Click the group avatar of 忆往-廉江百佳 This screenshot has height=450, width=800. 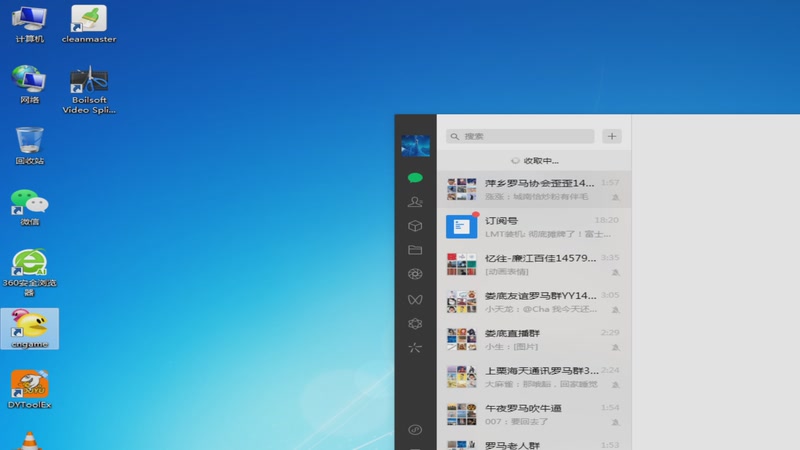point(462,264)
